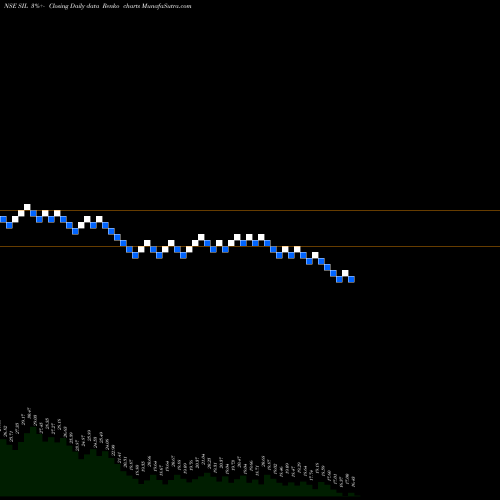Select the last white Renko brick near the chart end
The image size is (500, 500).
coord(345,273)
